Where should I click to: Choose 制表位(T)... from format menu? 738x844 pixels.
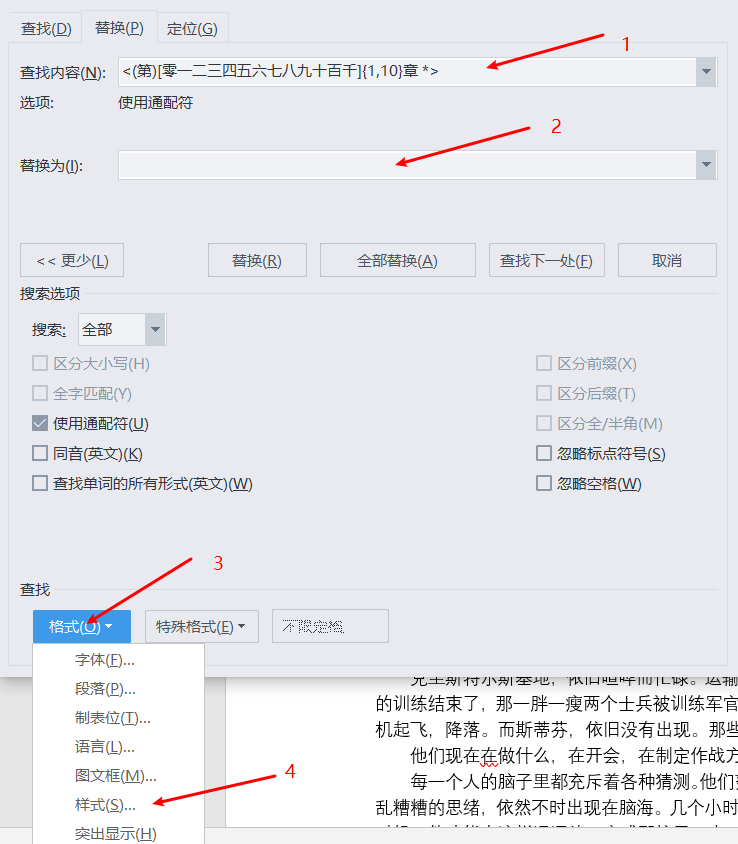[118, 718]
